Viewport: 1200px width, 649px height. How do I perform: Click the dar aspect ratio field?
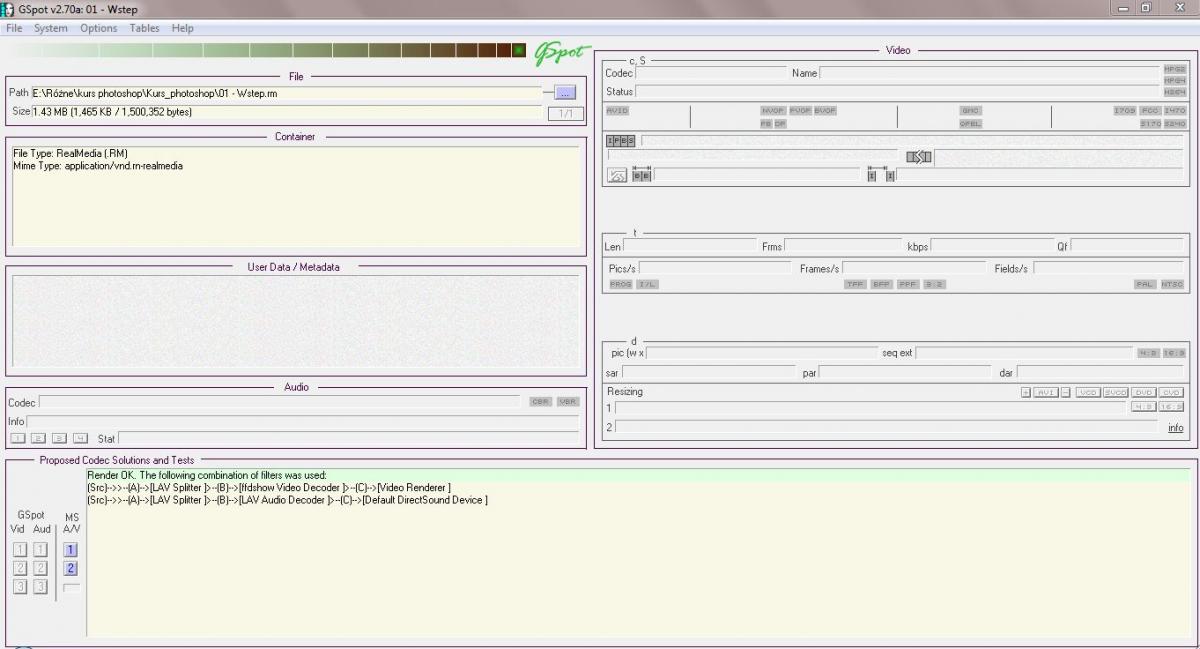coord(1102,372)
